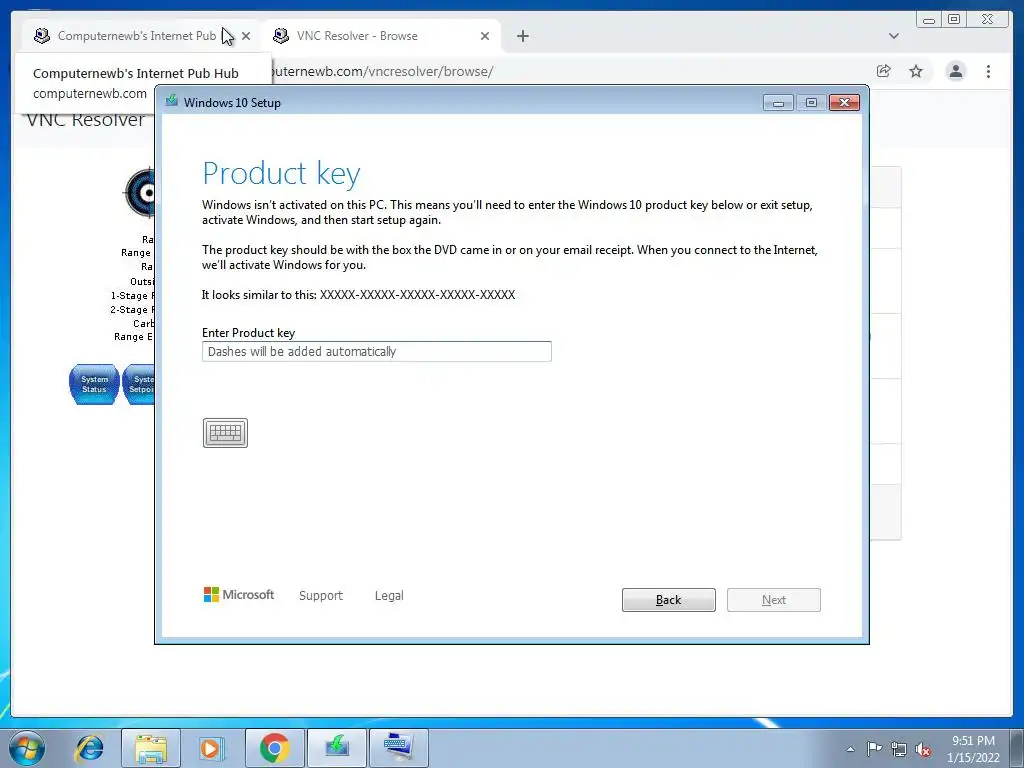The image size is (1024, 768).
Task: Minimize the Windows 10 Setup window
Action: (x=778, y=103)
